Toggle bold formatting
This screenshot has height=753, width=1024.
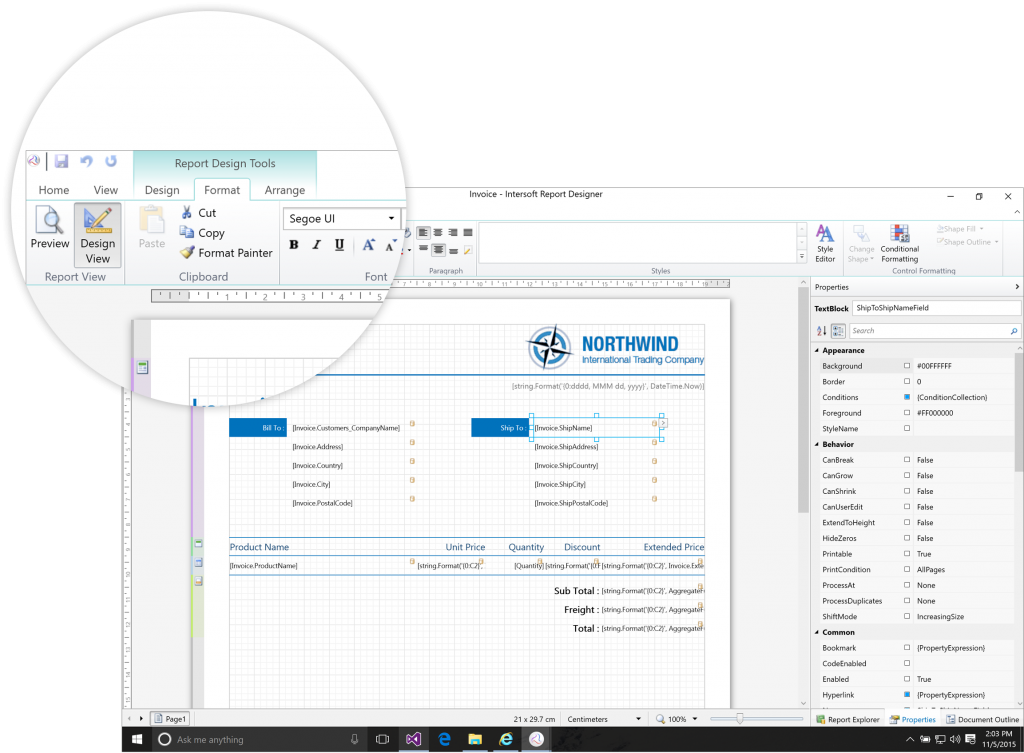pyautogui.click(x=294, y=245)
